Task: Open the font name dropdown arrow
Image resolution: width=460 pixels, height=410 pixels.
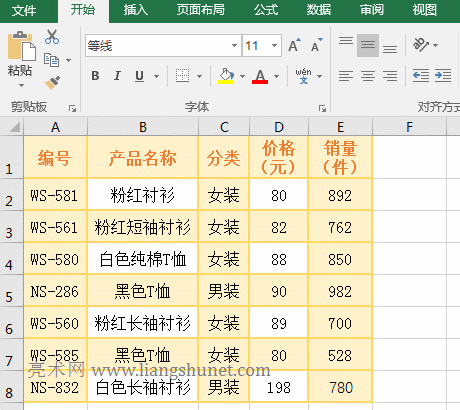Action: [x=234, y=45]
